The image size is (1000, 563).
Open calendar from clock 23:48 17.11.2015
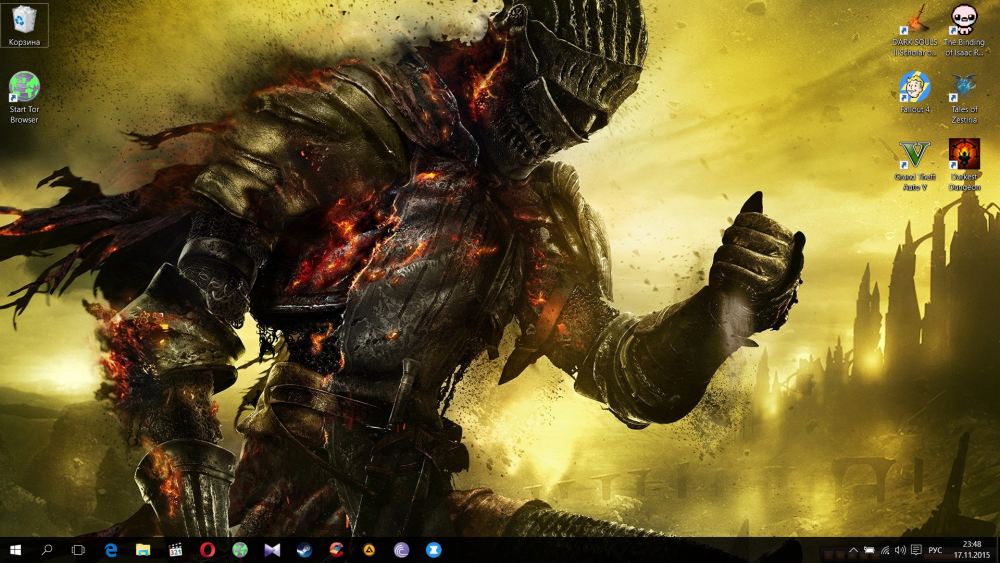click(x=972, y=550)
